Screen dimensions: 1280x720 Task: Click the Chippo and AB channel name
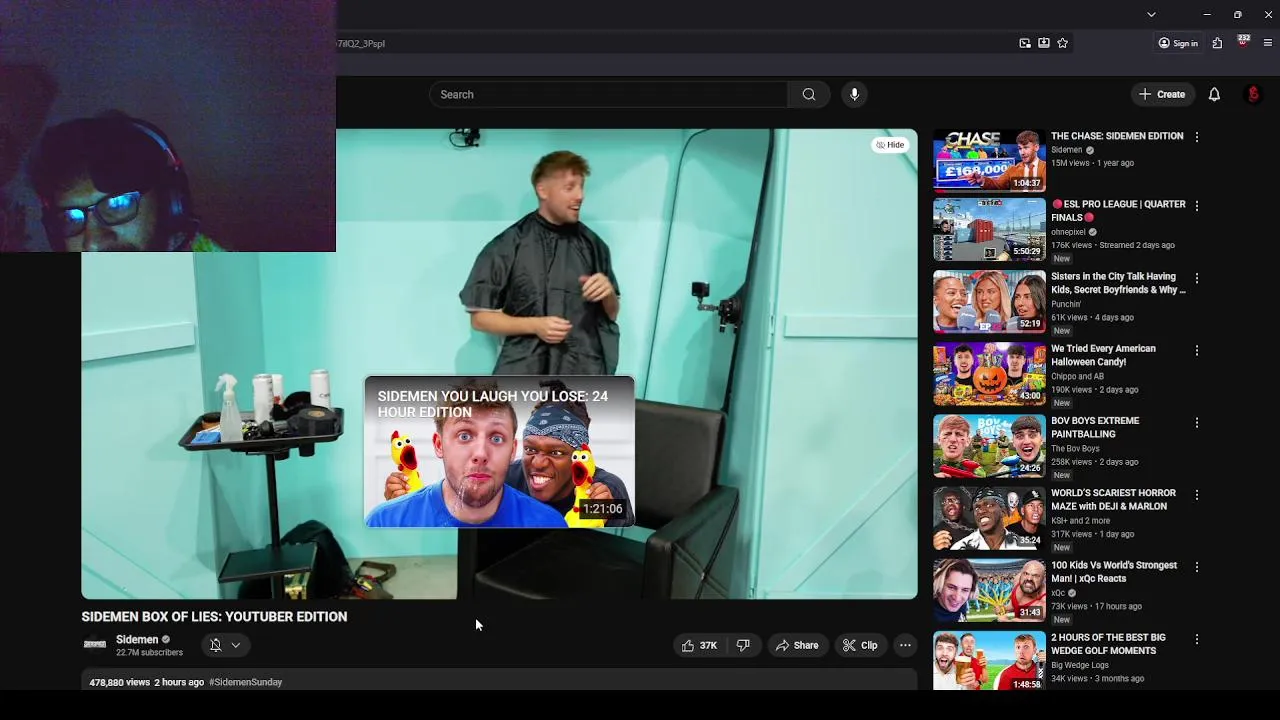[1077, 376]
